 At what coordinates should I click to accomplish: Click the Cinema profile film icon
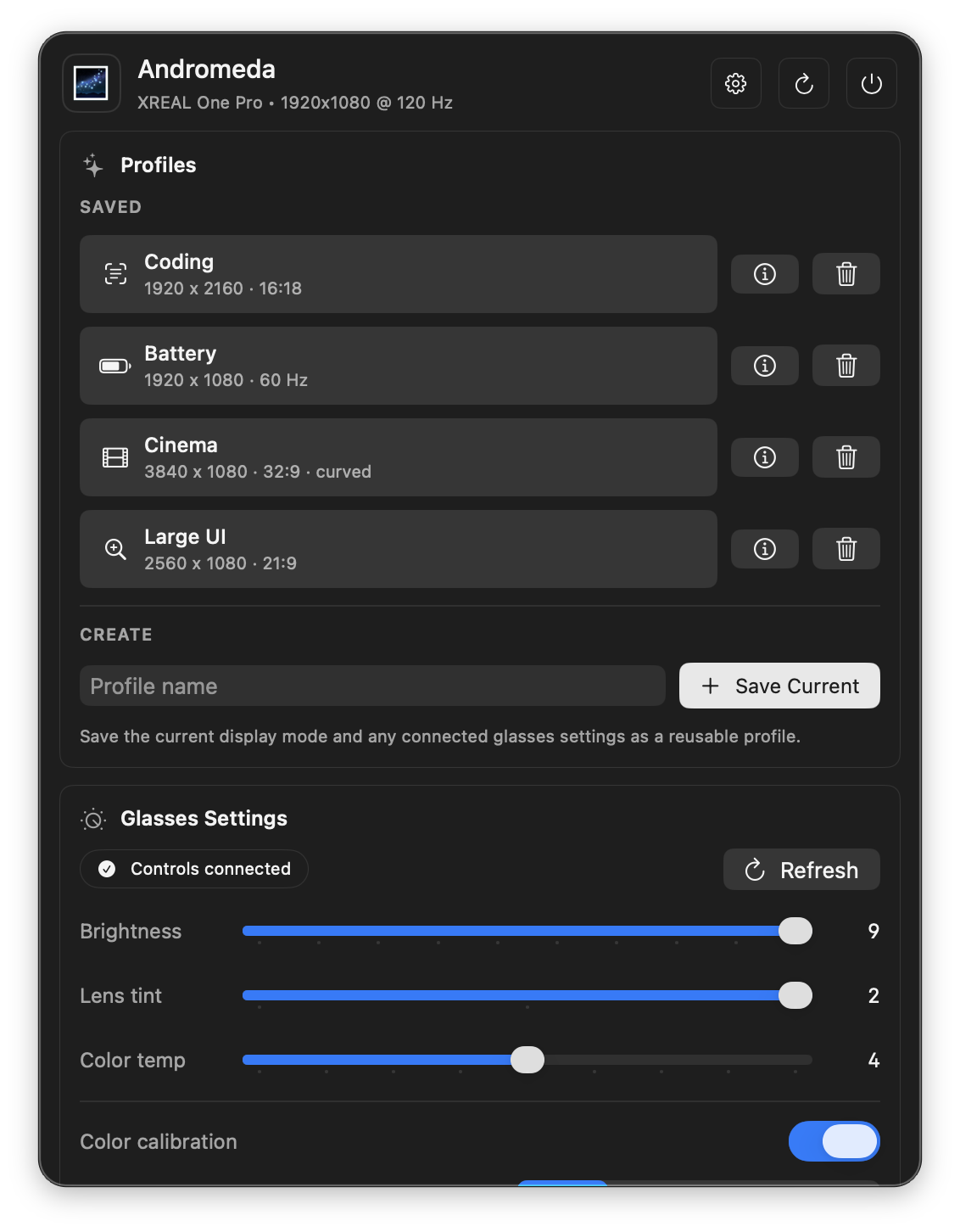[x=115, y=457]
